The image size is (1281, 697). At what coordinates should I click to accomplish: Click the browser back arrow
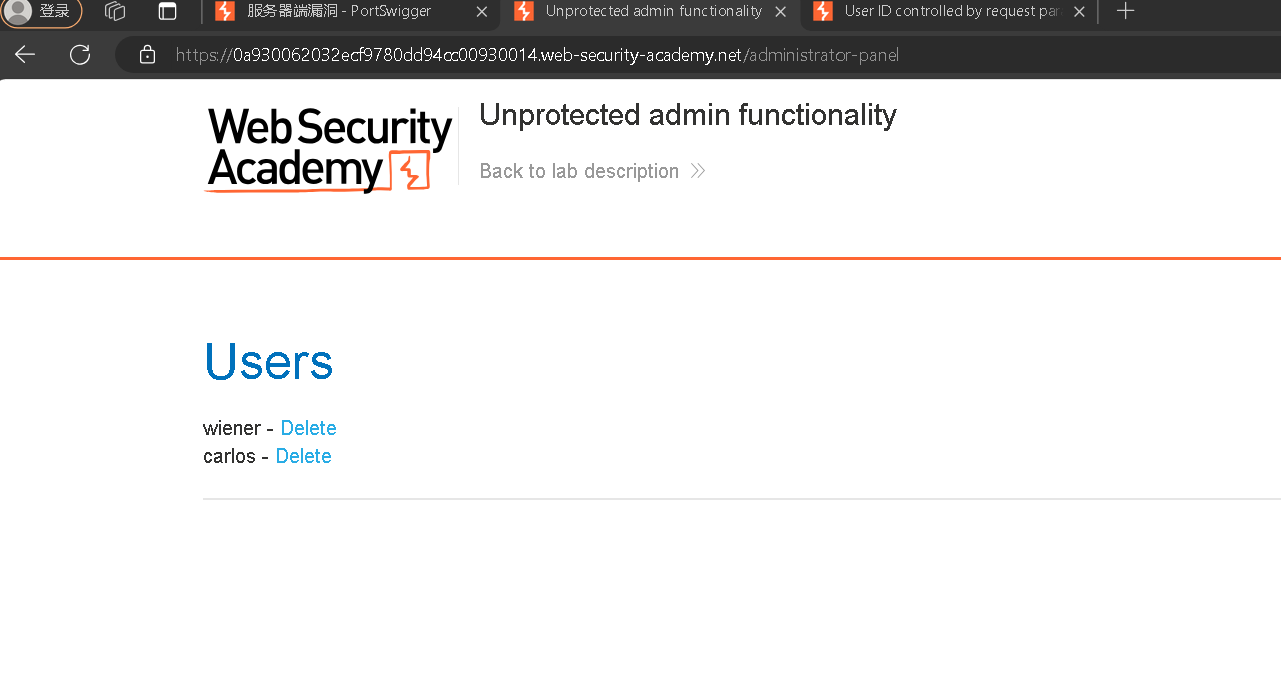(x=25, y=54)
